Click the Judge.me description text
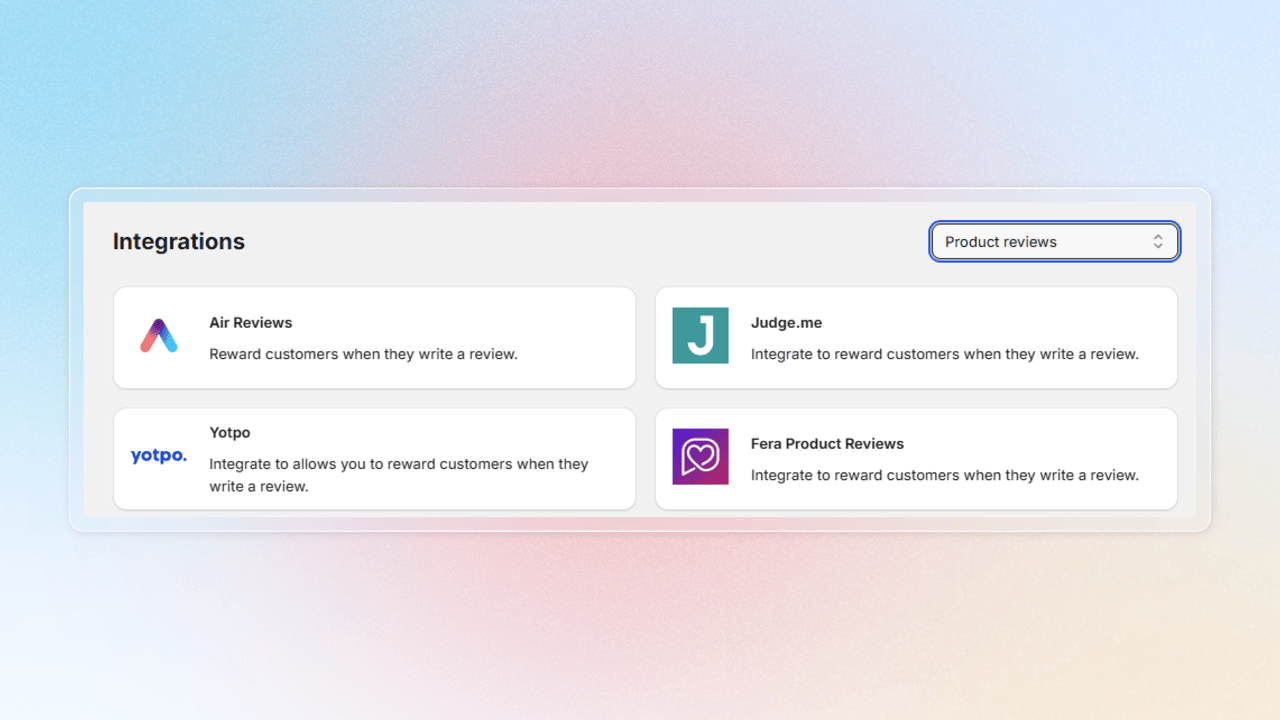This screenshot has width=1280, height=720. point(945,354)
